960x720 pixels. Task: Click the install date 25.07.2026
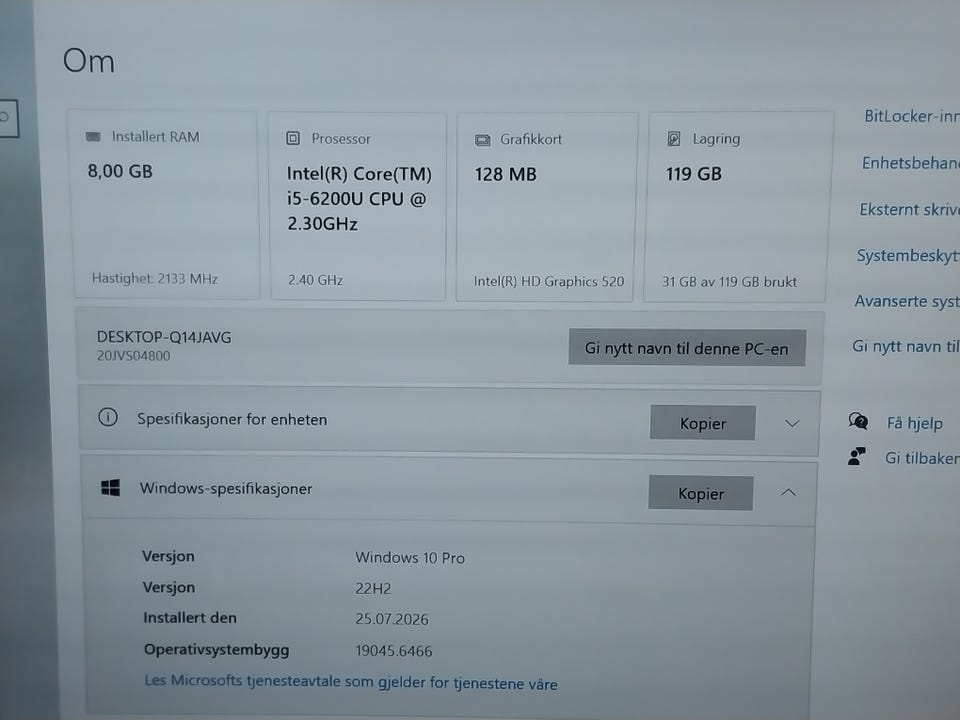(392, 620)
